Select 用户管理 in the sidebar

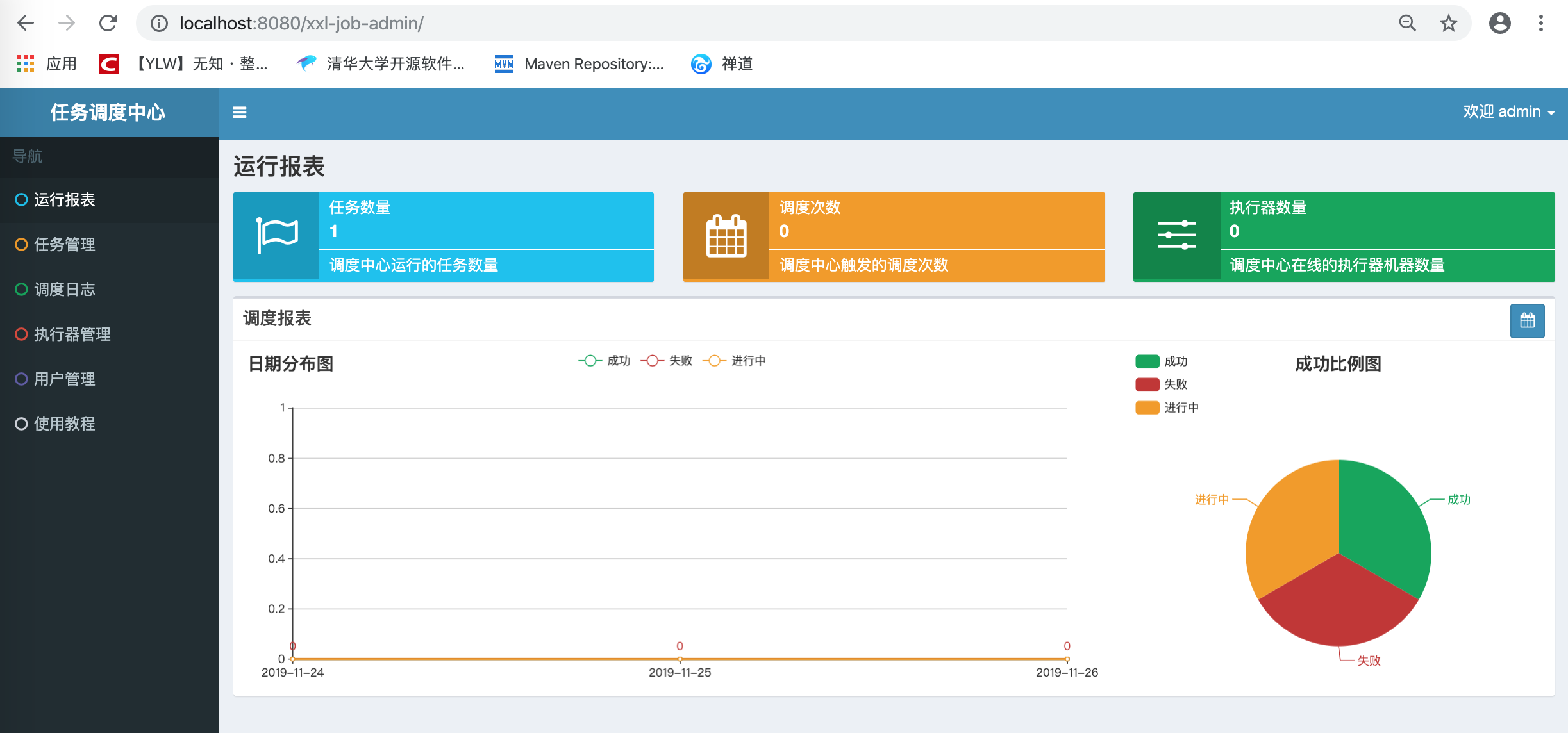(109, 379)
